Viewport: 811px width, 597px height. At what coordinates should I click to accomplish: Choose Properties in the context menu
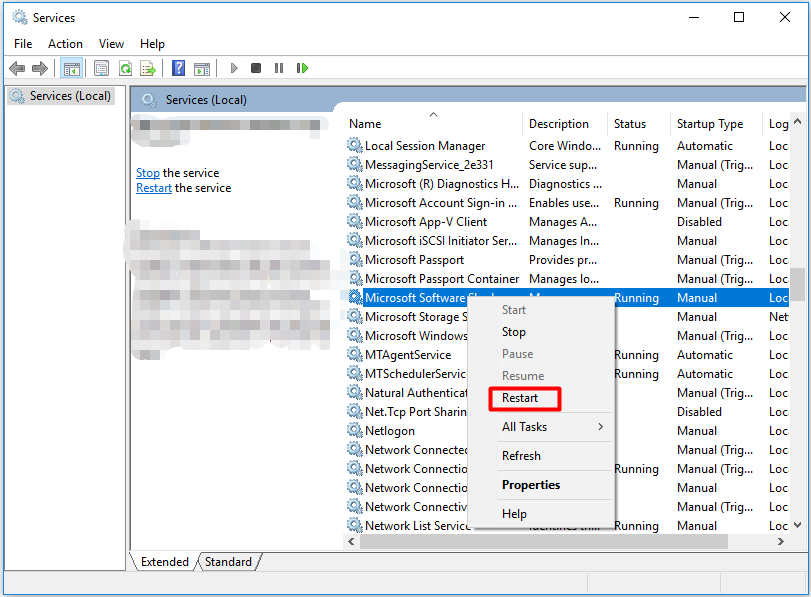tap(531, 485)
